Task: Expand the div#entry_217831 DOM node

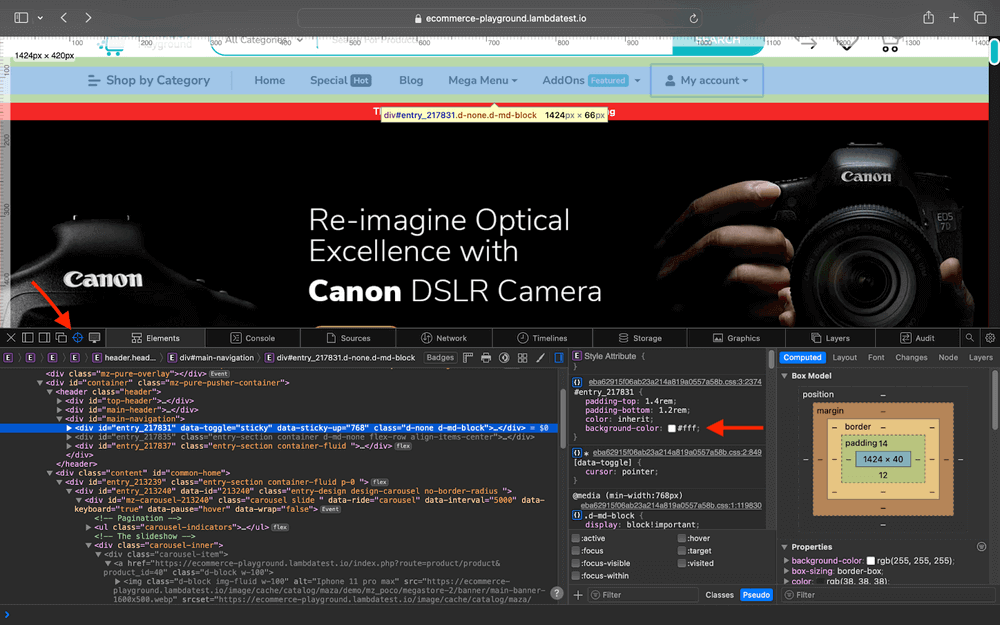Action: (70, 428)
